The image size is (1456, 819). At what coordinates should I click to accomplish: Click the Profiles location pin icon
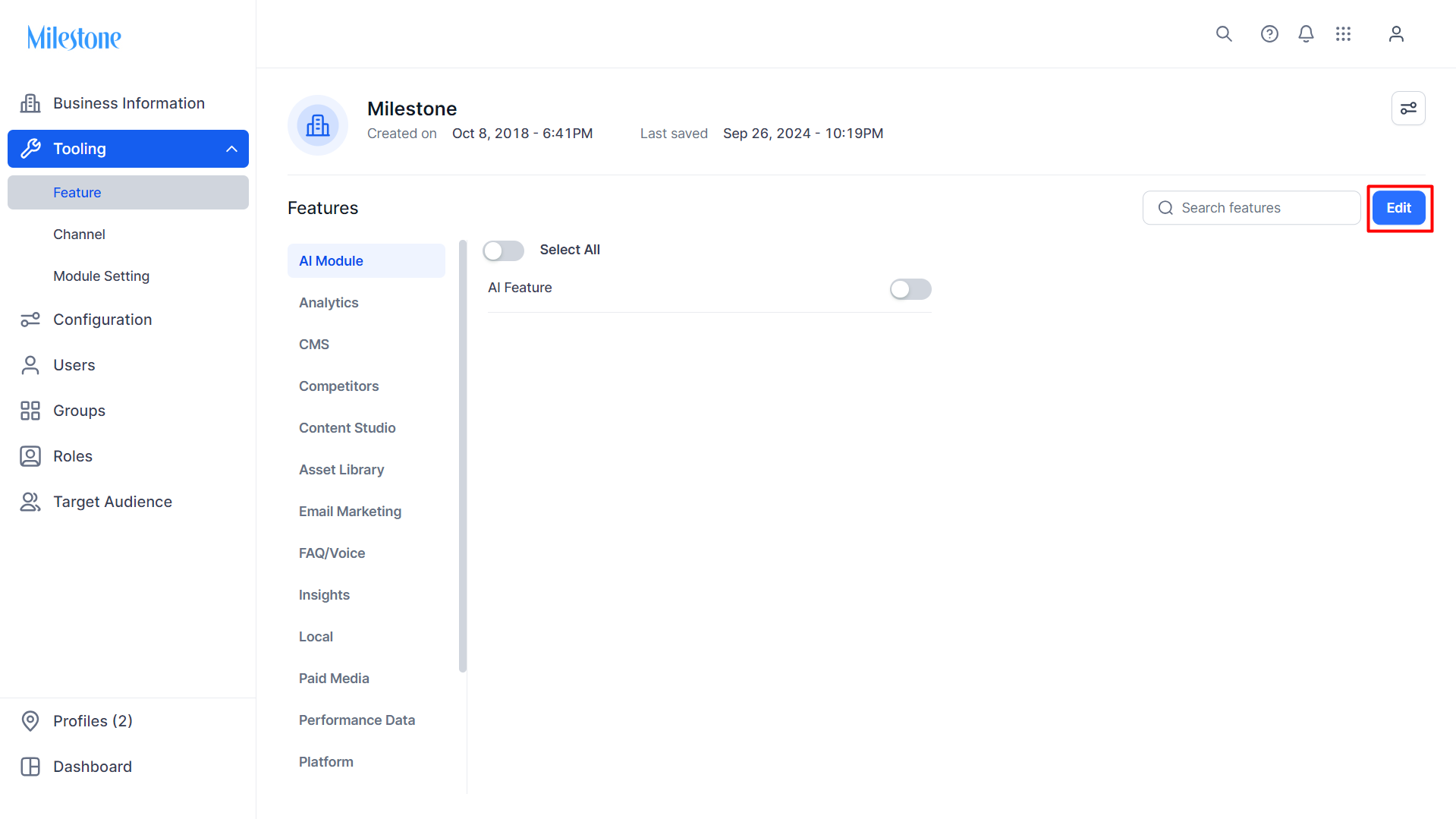pos(30,721)
